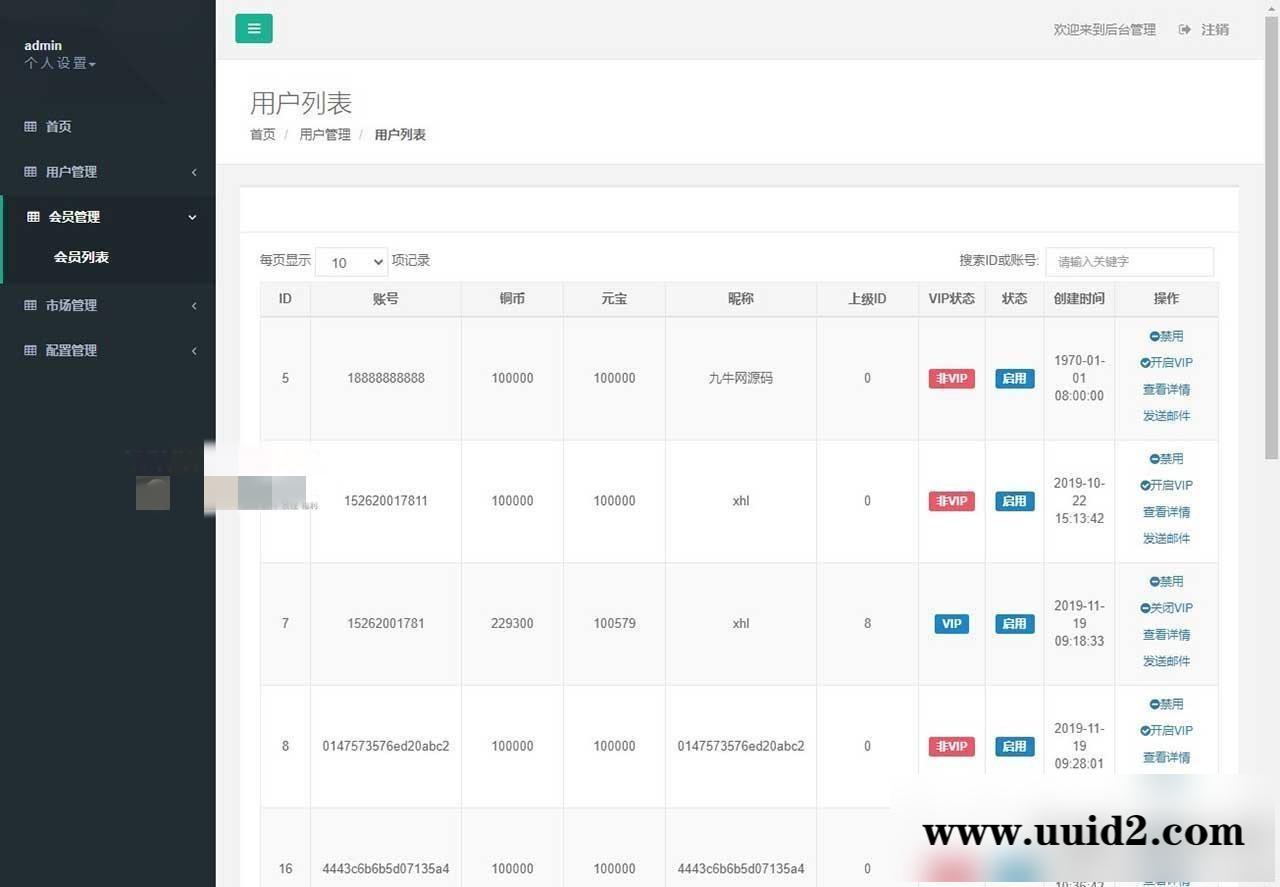The image size is (1280, 887).
Task: Select the 首页 grid icon in sidebar
Action: point(33,126)
